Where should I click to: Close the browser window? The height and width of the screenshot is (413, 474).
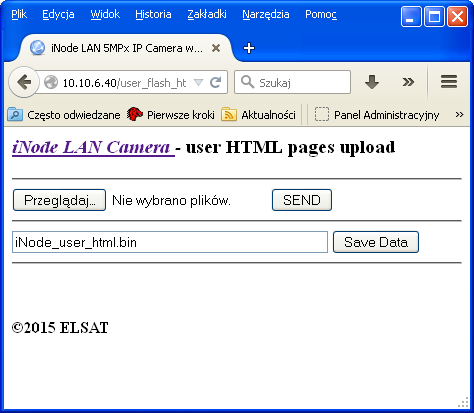coord(457,16)
